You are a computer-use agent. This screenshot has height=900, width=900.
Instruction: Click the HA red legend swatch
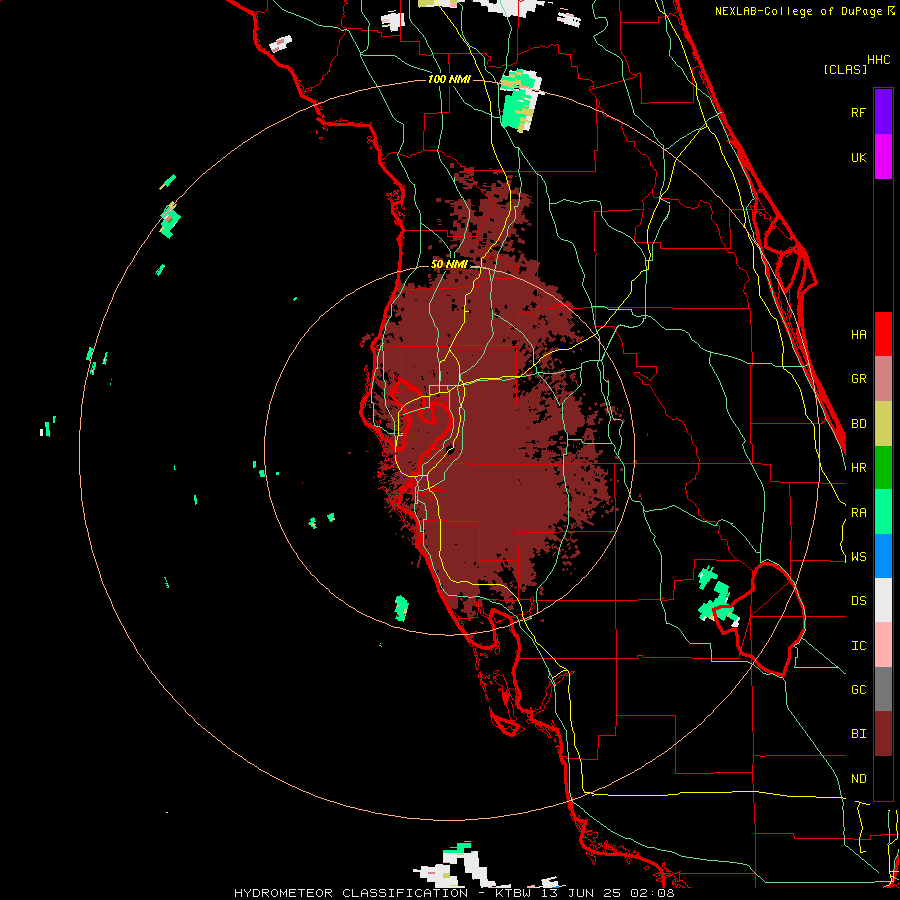coord(883,334)
